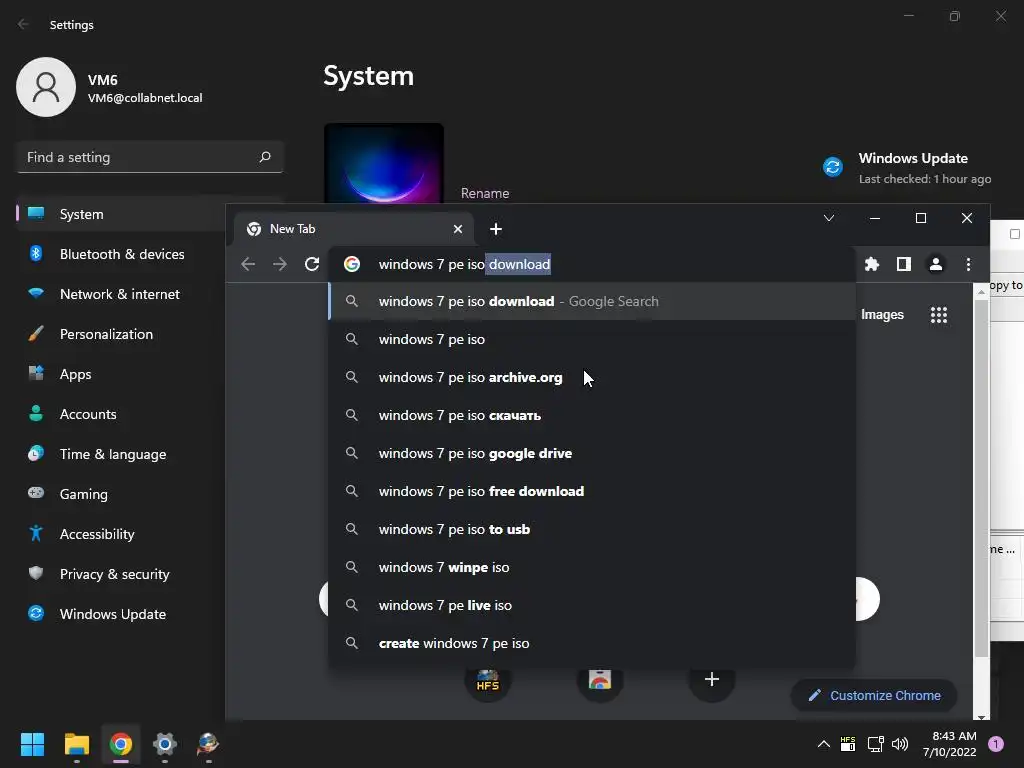Viewport: 1024px width, 768px height.
Task: Choose suggestion 'windows 7 pe iso free download'
Action: click(592, 490)
